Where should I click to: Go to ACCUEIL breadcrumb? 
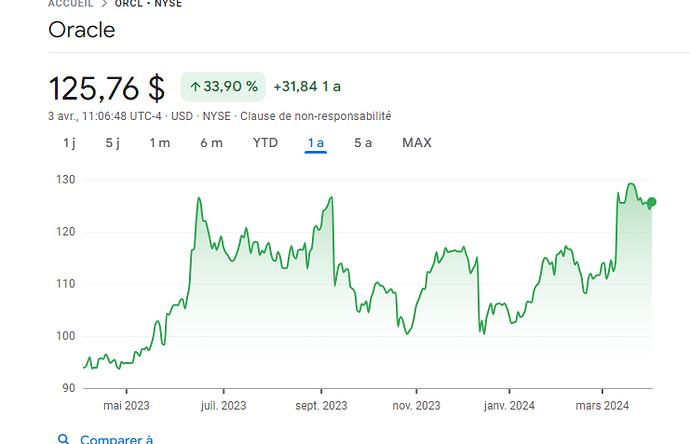70,4
